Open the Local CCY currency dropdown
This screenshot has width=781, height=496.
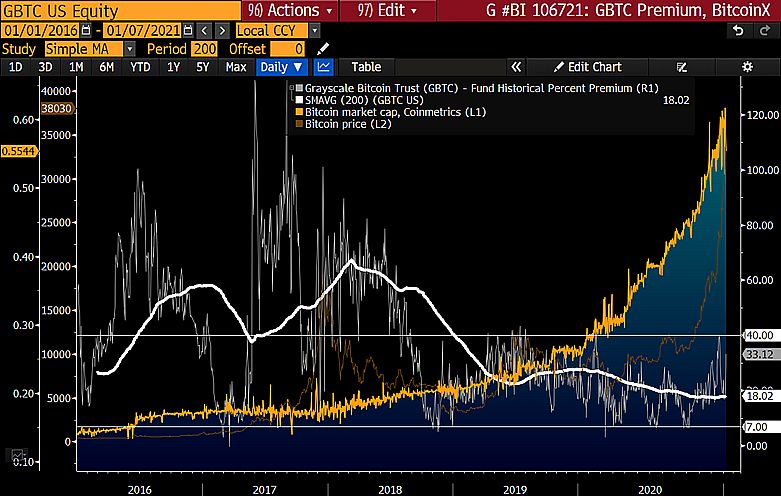pos(315,31)
